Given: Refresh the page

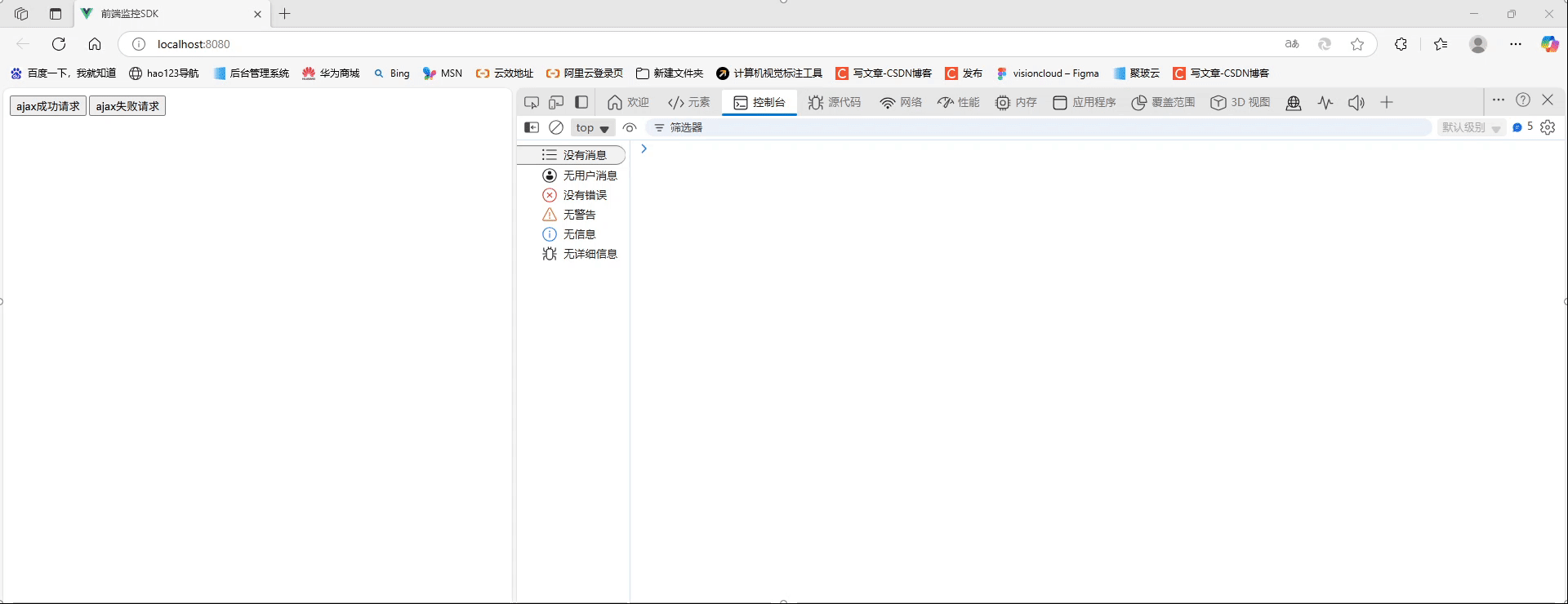Looking at the screenshot, I should tap(59, 44).
